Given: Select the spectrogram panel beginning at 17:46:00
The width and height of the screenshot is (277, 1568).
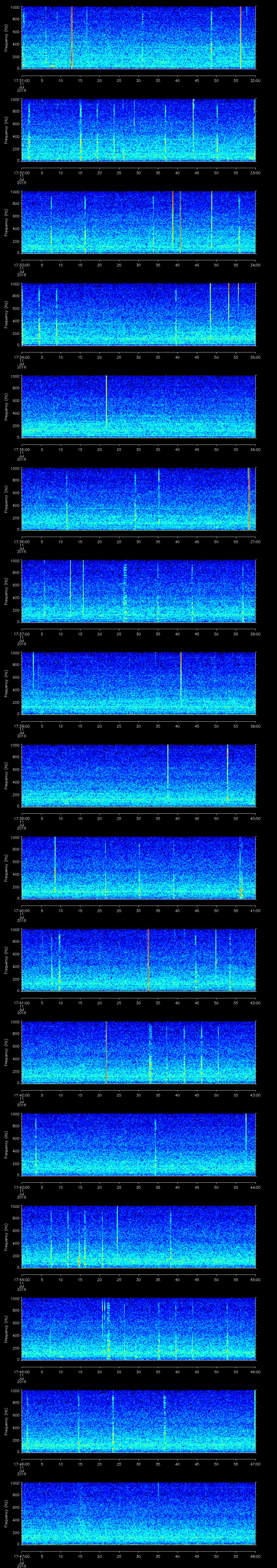Looking at the screenshot, I should tap(138, 1422).
